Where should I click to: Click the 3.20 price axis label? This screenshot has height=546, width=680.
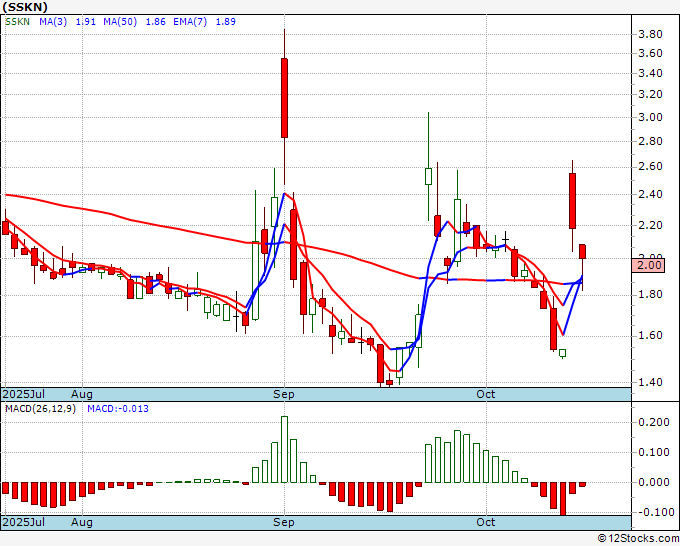click(x=650, y=94)
